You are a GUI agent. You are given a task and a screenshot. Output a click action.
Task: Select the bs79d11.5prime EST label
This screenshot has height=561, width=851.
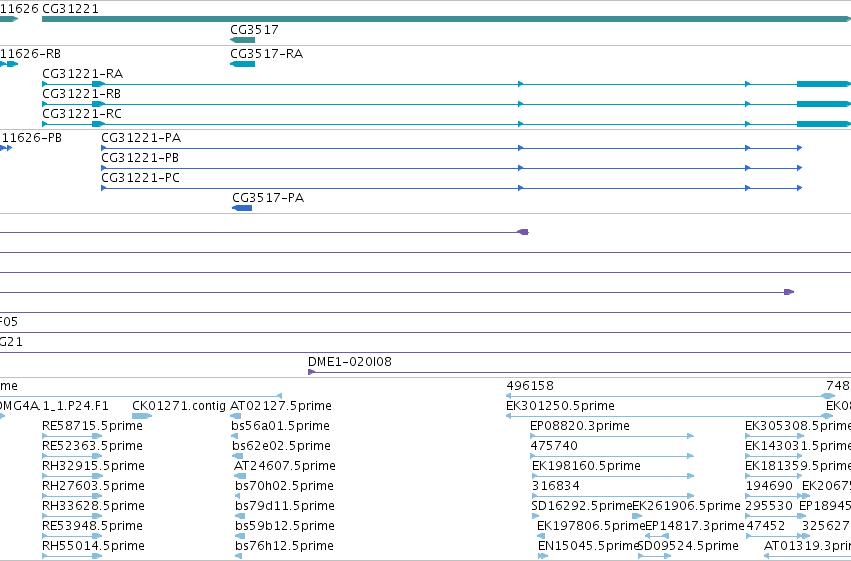(x=284, y=506)
